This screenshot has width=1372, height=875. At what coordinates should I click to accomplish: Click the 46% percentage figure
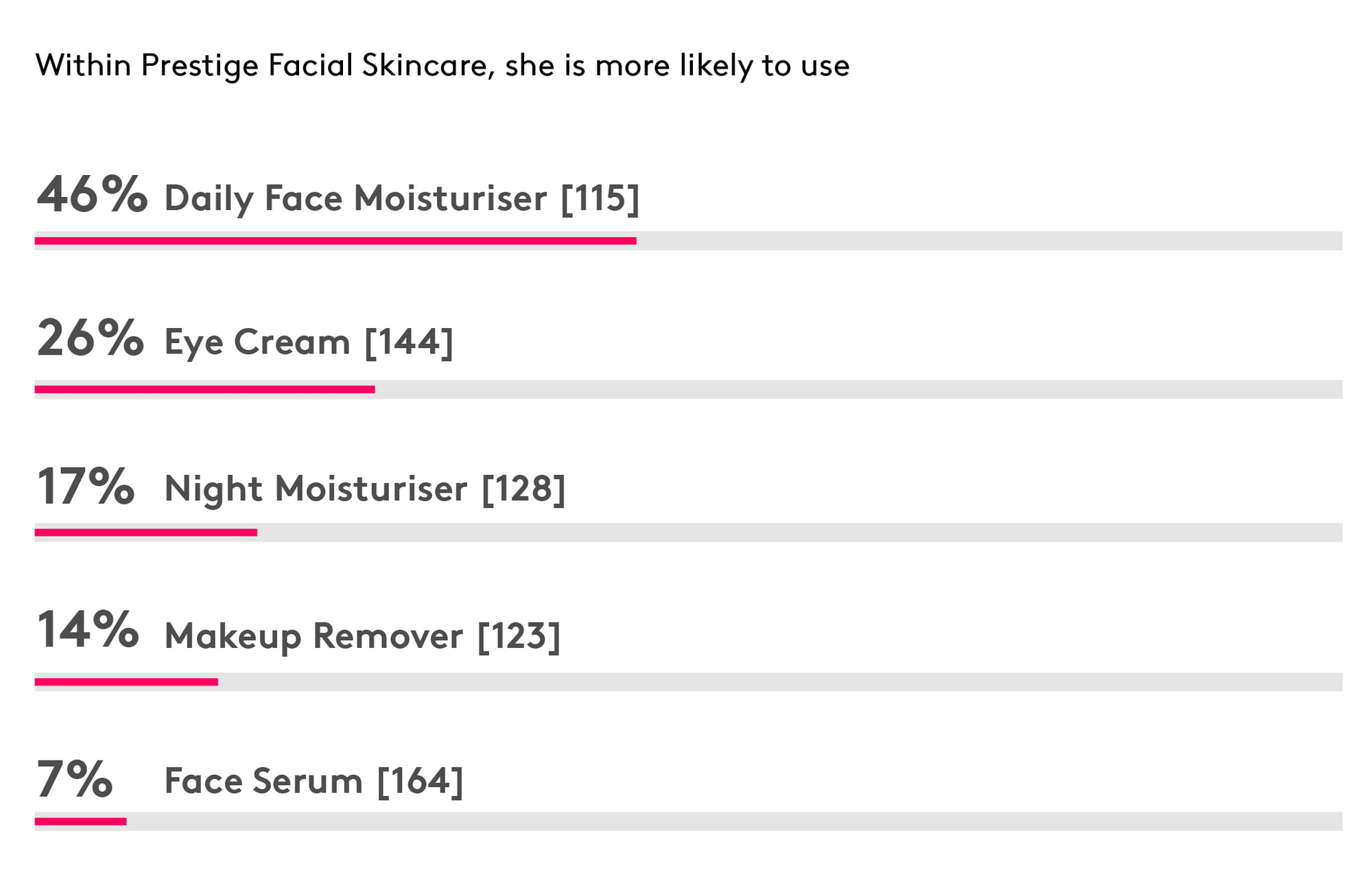pos(92,195)
